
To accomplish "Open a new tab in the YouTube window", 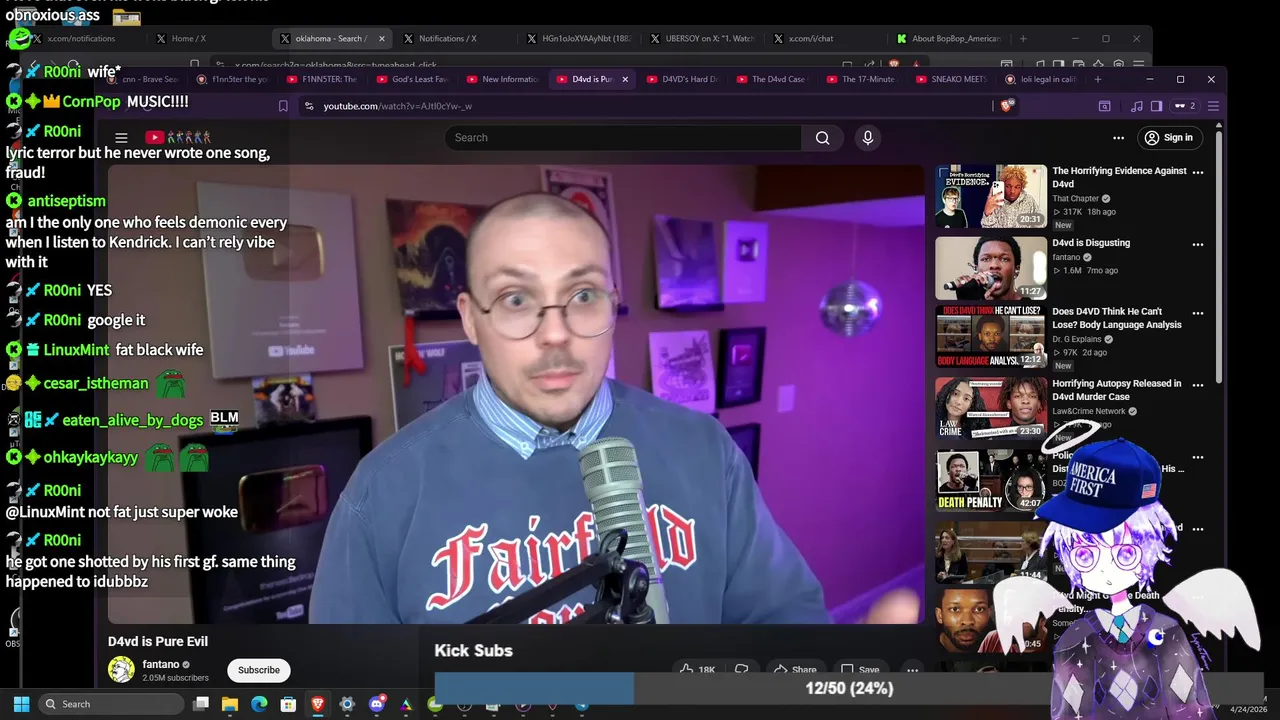I will 1097,79.
